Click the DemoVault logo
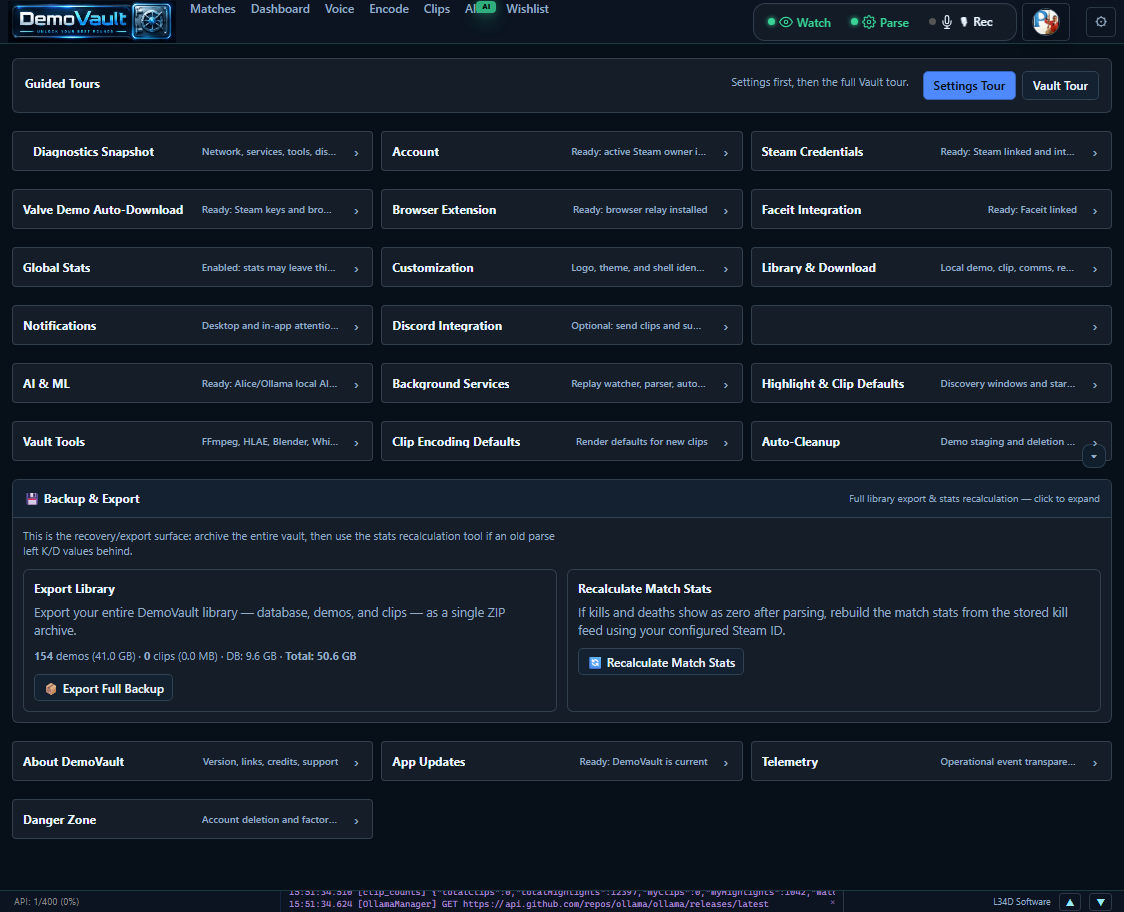This screenshot has height=912, width=1124. pyautogui.click(x=92, y=21)
